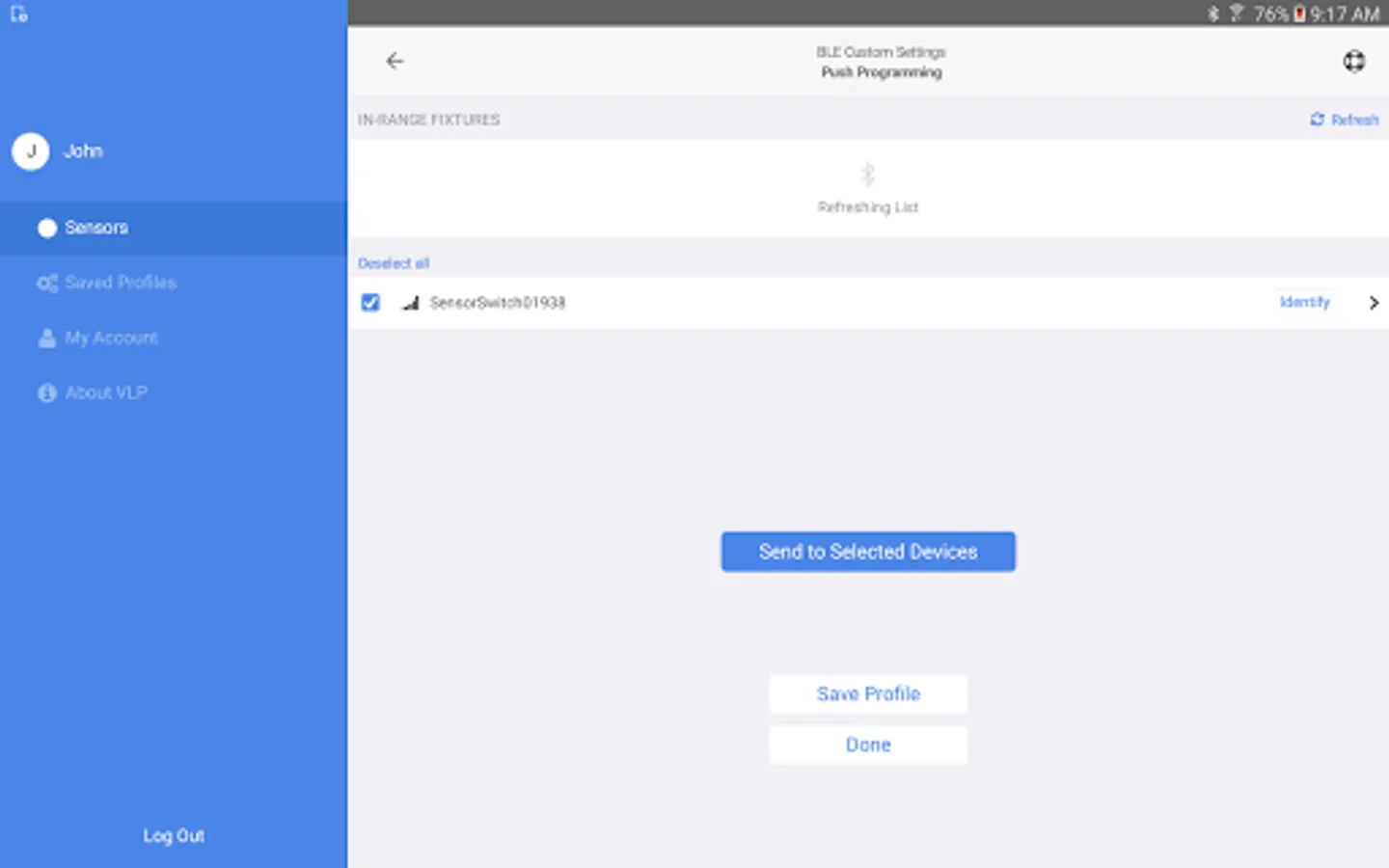Click the Refreshing List status text
The image size is (1389, 868).
(868, 207)
